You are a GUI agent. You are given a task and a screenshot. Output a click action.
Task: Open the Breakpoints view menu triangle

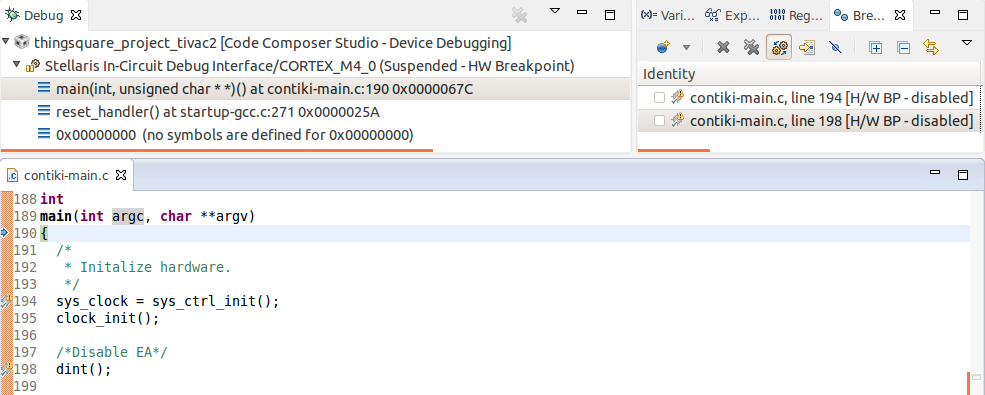967,43
